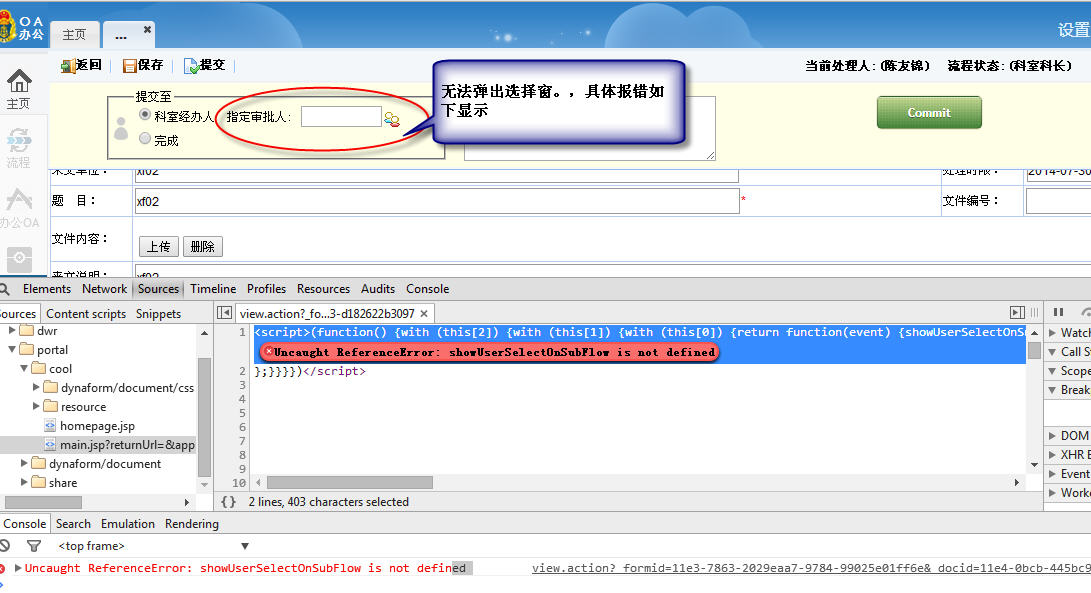This screenshot has height=593, width=1091.
Task: Open the user picker next to 指定审批人
Action: tap(392, 120)
